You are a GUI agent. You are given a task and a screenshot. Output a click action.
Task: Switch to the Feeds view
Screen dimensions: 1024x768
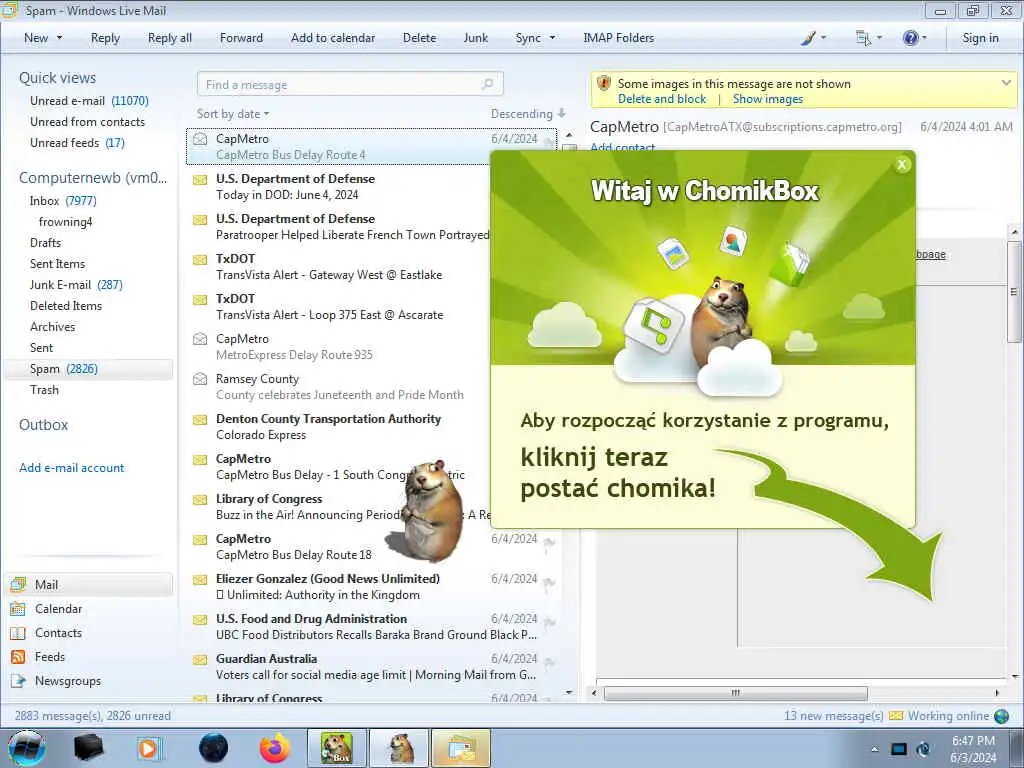49,657
